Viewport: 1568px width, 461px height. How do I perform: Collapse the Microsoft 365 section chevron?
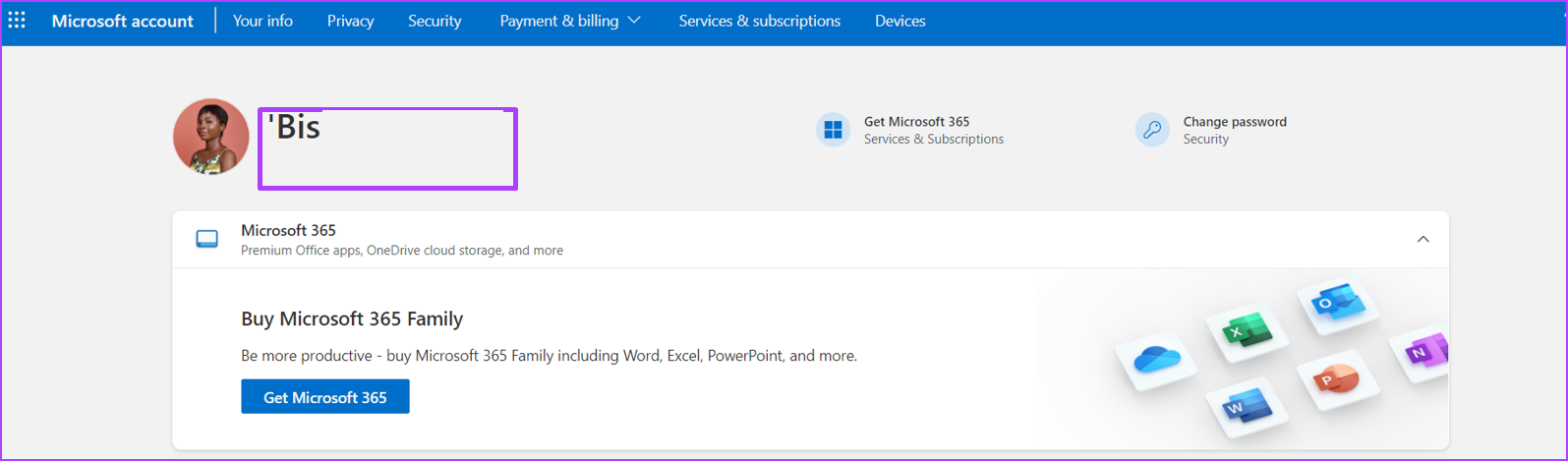1423,239
